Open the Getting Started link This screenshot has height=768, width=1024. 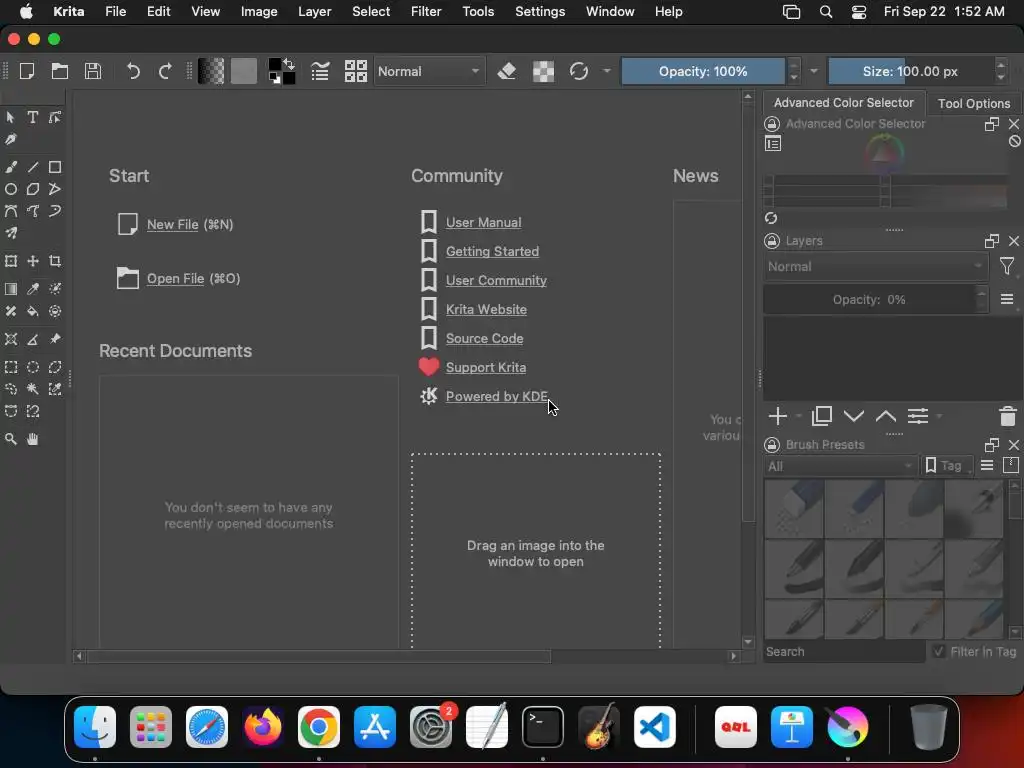pos(492,251)
